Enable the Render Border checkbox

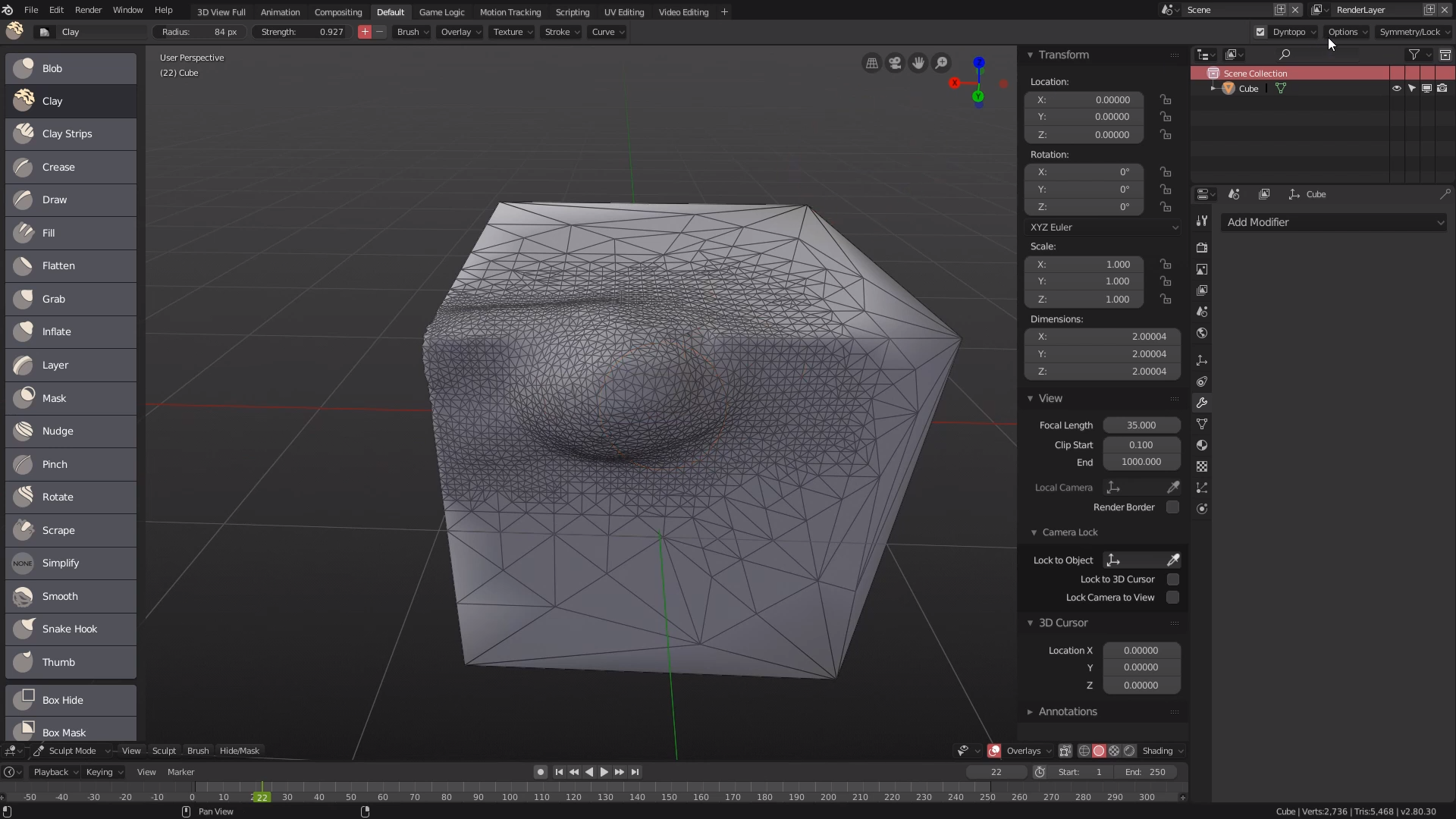[x=1172, y=507]
